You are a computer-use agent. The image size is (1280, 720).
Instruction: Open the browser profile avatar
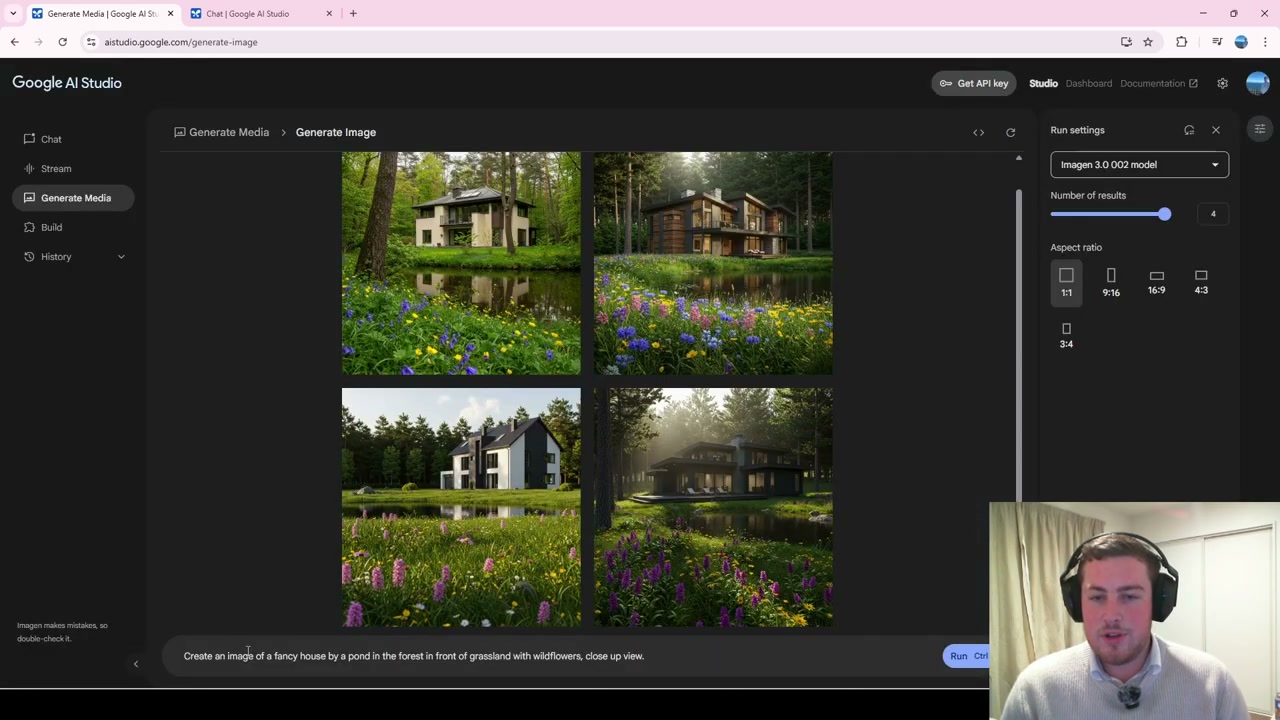pyautogui.click(x=1241, y=42)
